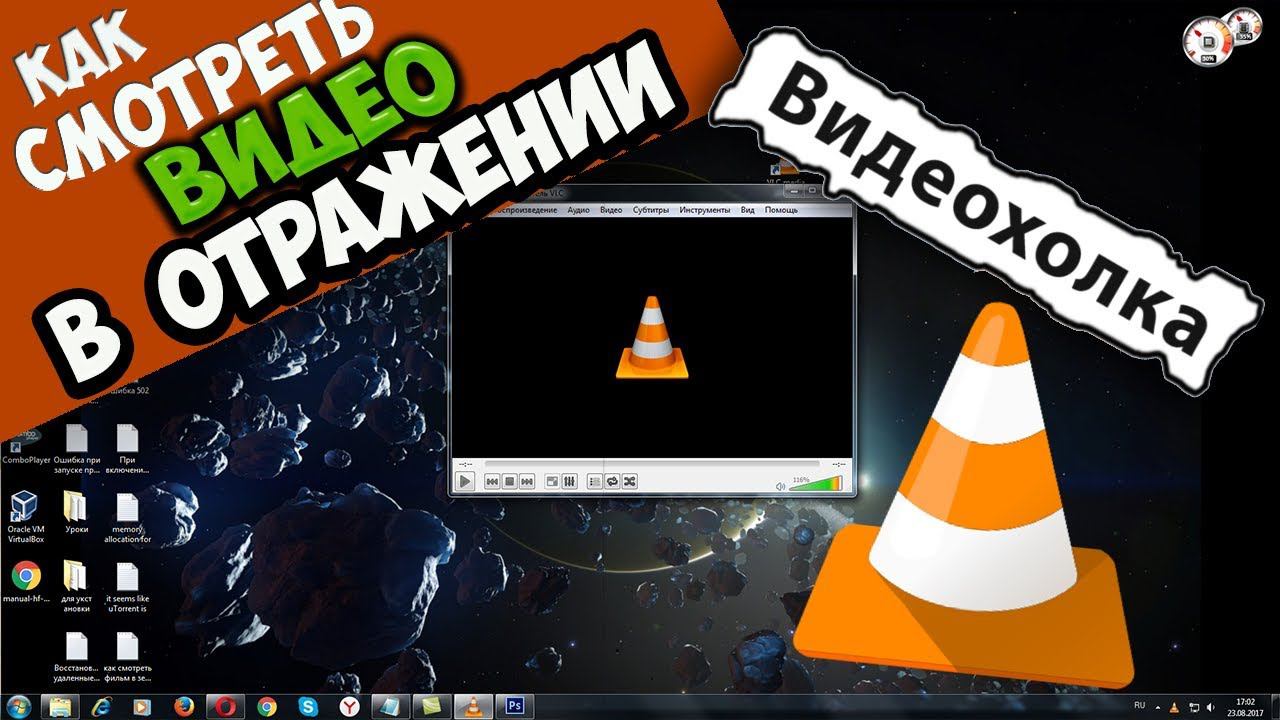
Task: Select the Ошибка при запуске file
Action: click(77, 448)
